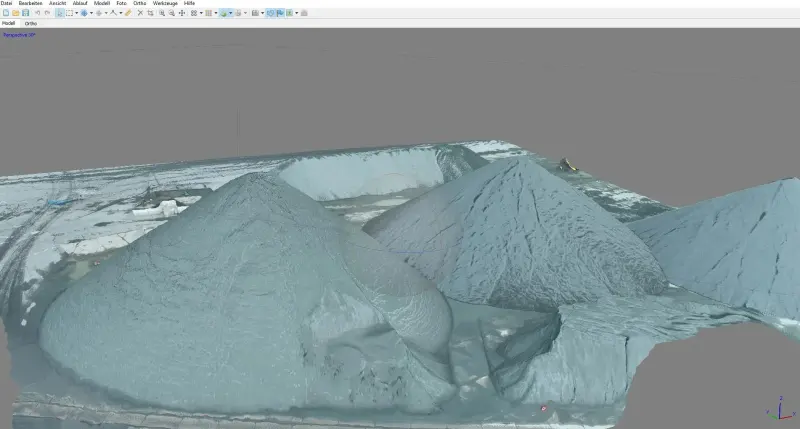Toggle the show shapes button
This screenshot has width=800, height=429.
[270, 13]
